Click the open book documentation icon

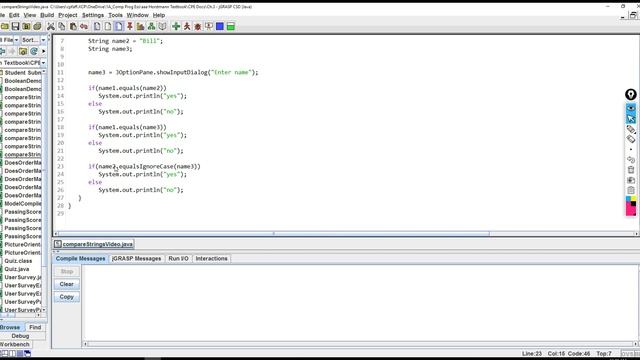(x=162, y=27)
